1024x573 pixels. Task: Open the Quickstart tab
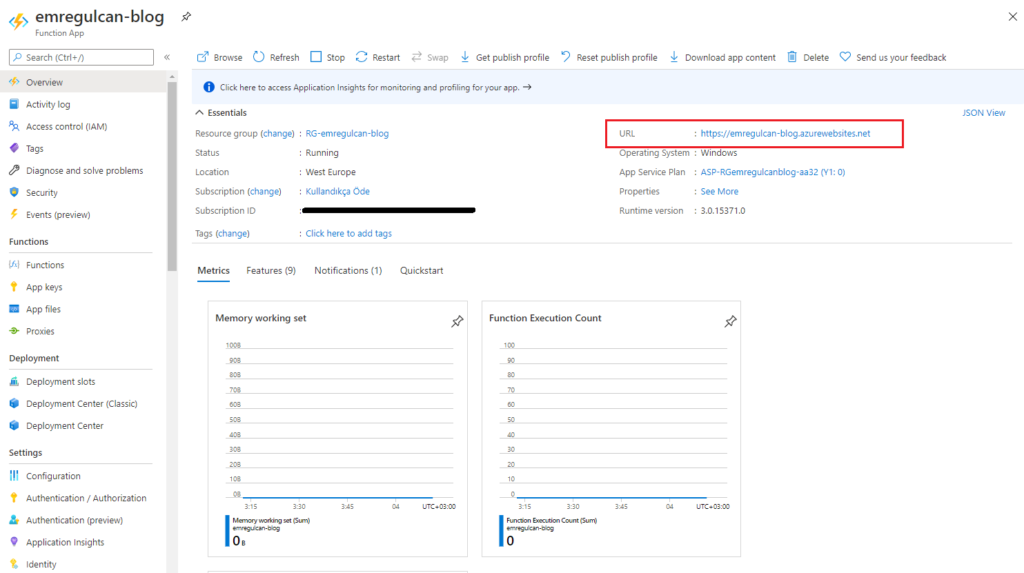pyautogui.click(x=422, y=270)
